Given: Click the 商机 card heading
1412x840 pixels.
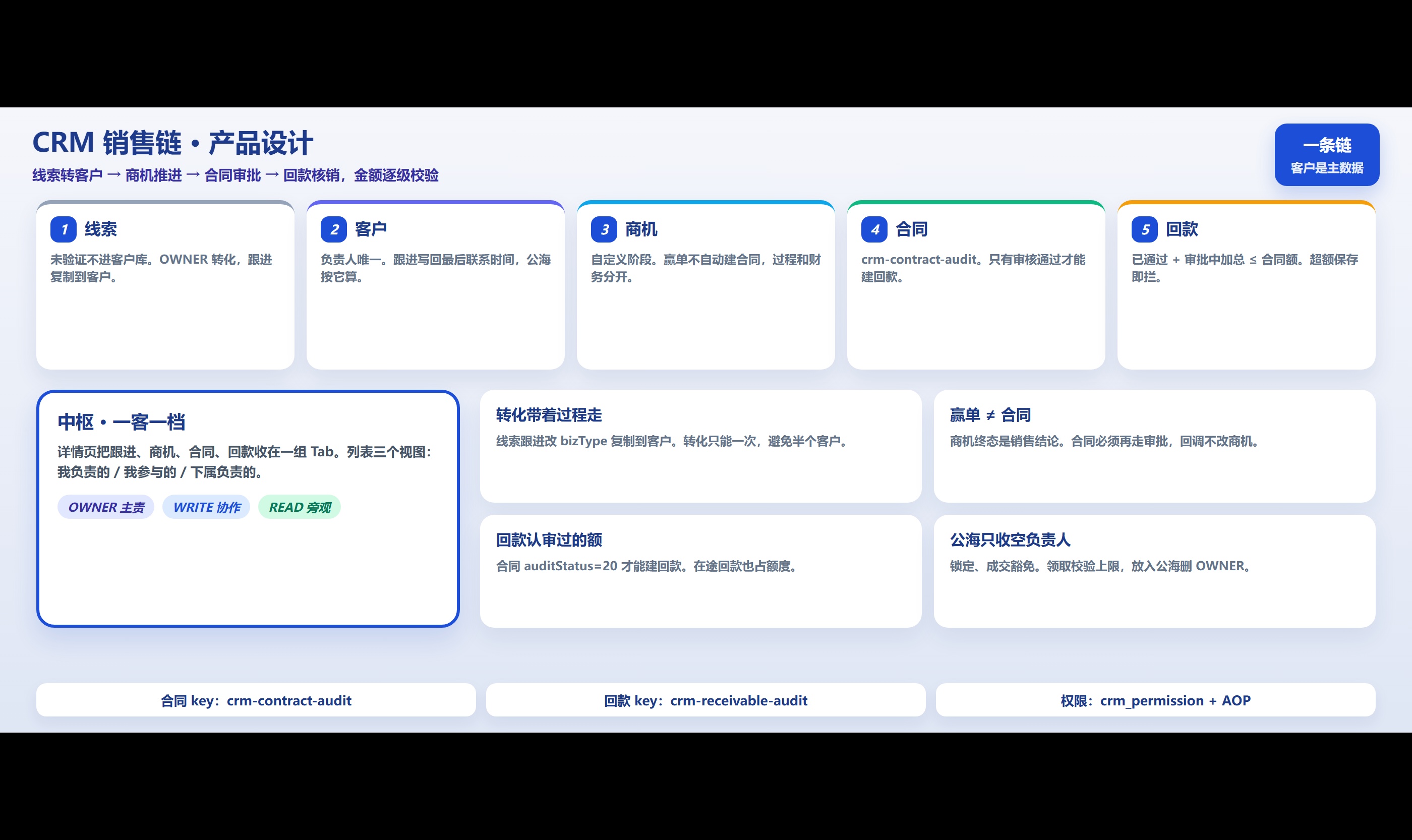Looking at the screenshot, I should point(641,229).
